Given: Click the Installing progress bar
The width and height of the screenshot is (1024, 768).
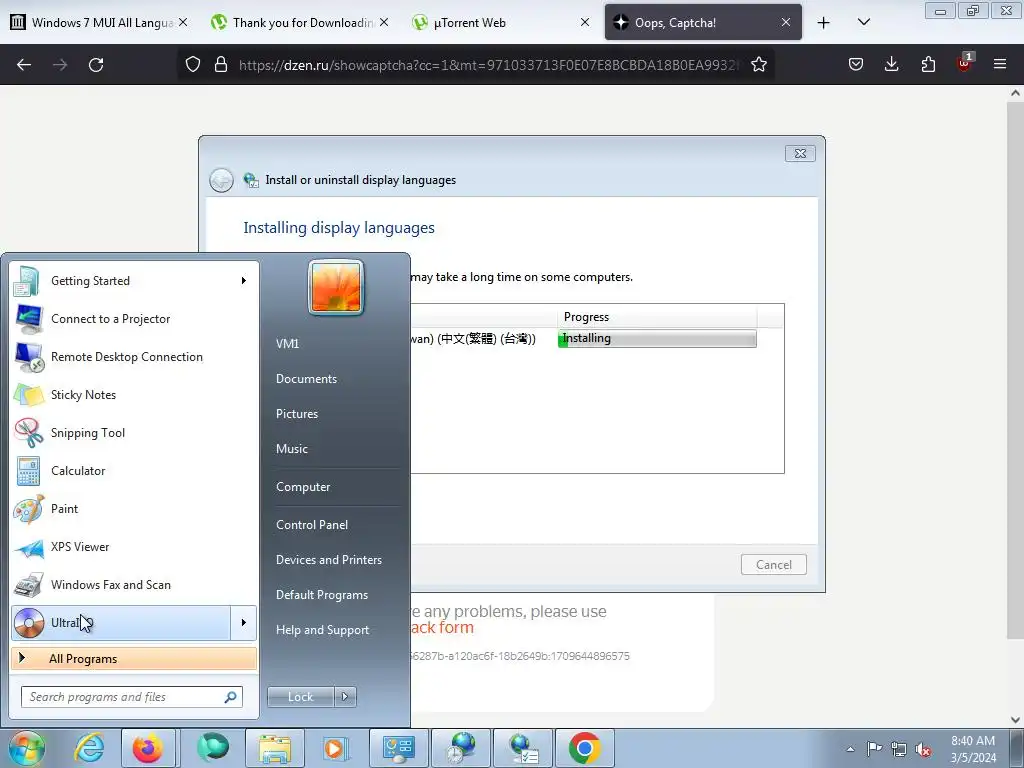Looking at the screenshot, I should [x=658, y=338].
